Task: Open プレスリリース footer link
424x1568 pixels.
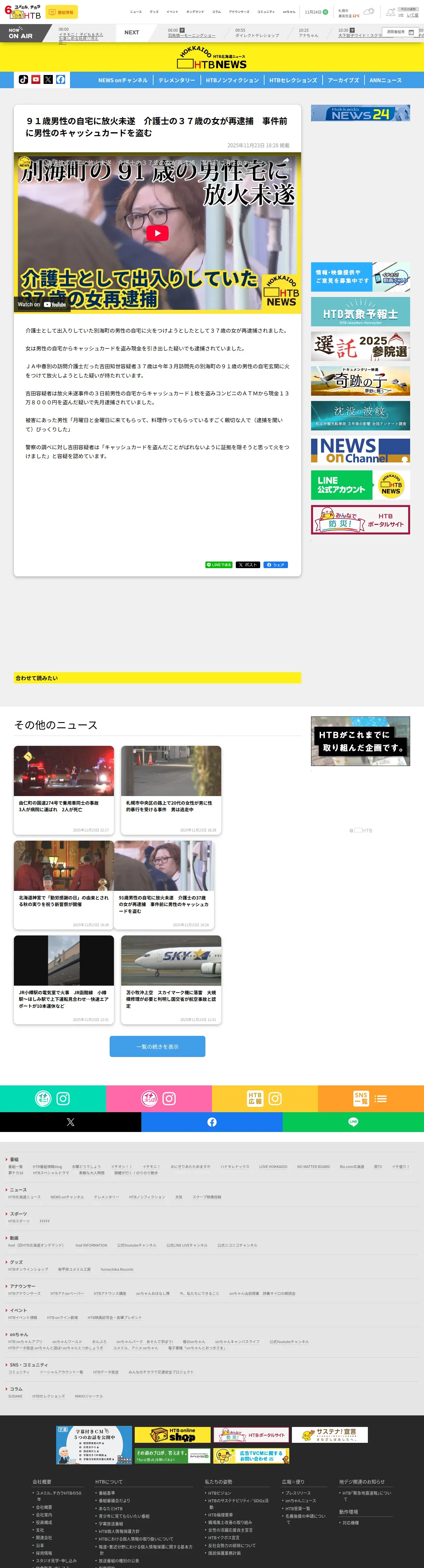Action: coord(298,1492)
